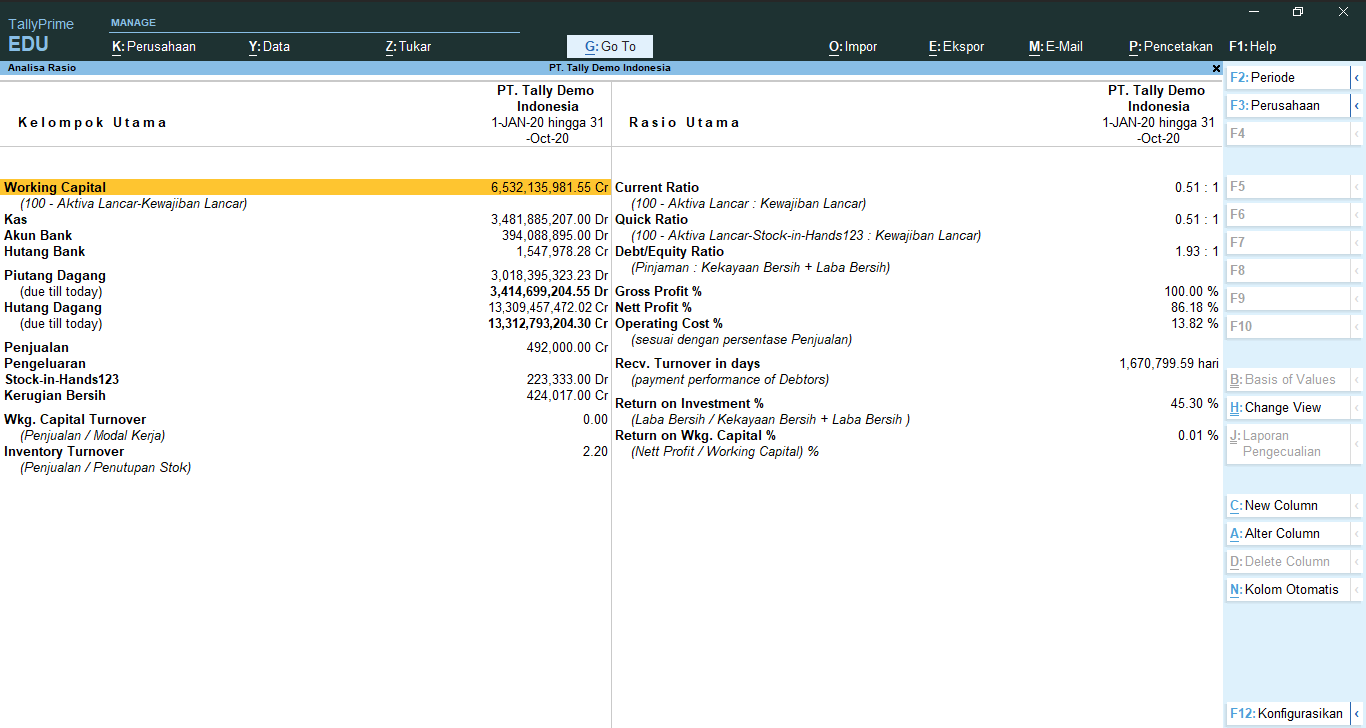Close the Analisa Rasio report panel
The width and height of the screenshot is (1366, 728).
(x=1216, y=68)
